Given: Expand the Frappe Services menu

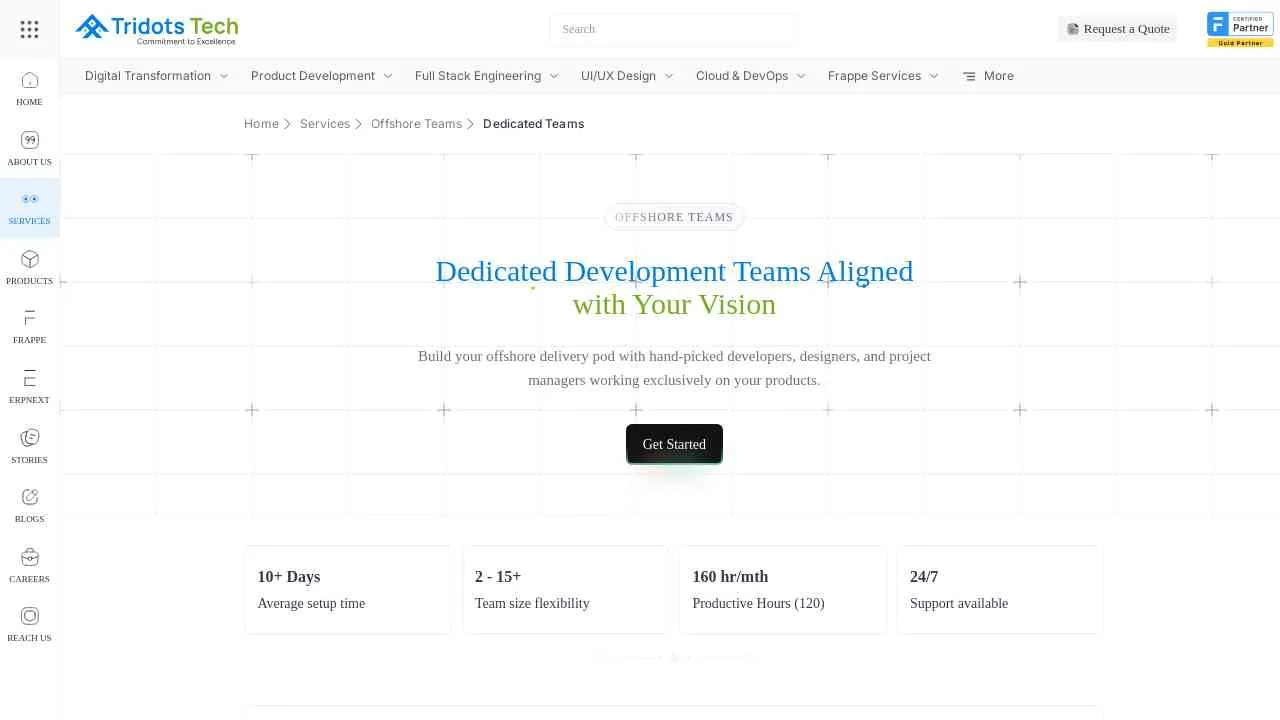Looking at the screenshot, I should click(884, 76).
